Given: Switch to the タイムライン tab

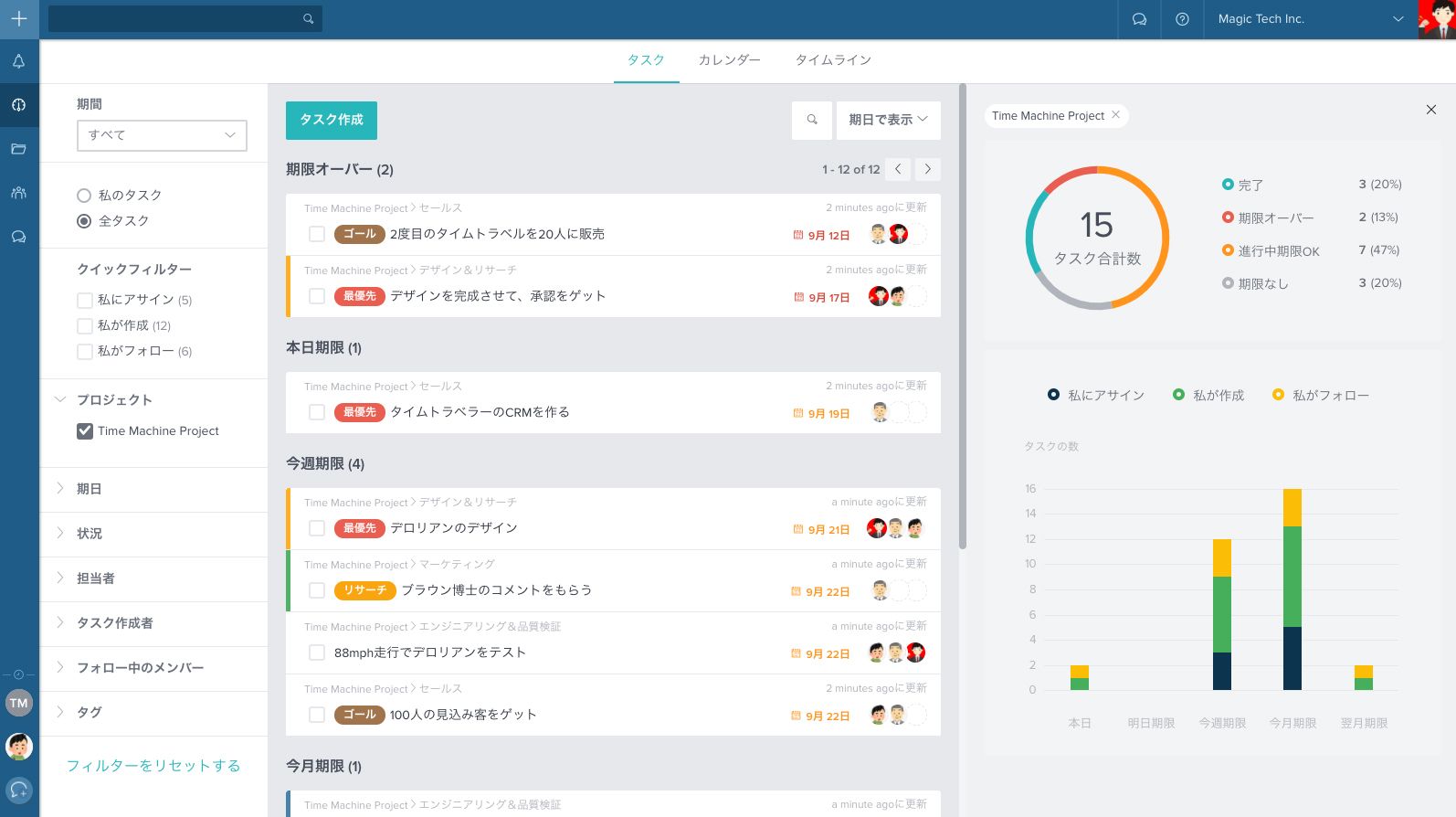Looking at the screenshot, I should [x=833, y=60].
